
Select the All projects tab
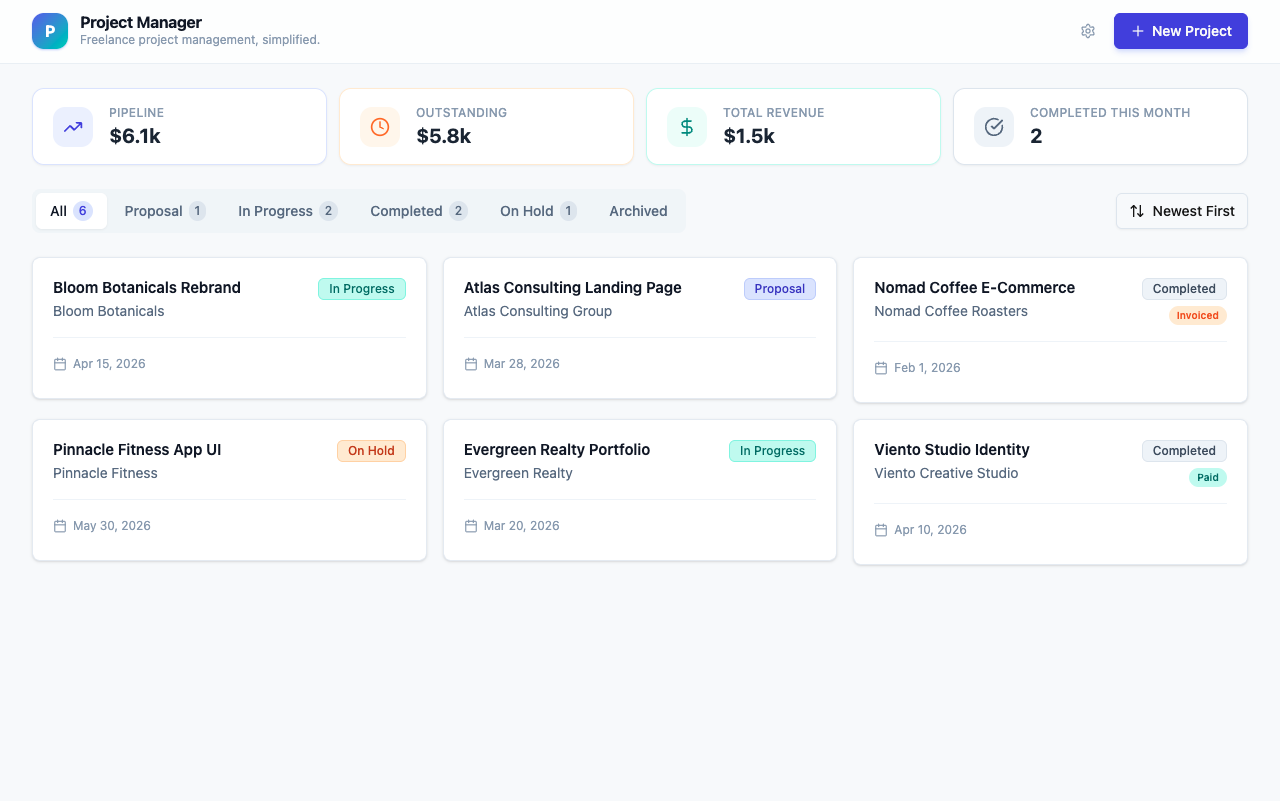71,211
